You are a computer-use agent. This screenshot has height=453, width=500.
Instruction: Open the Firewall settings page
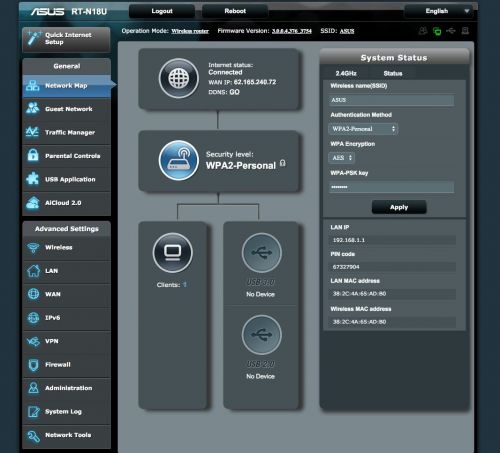pos(66,365)
